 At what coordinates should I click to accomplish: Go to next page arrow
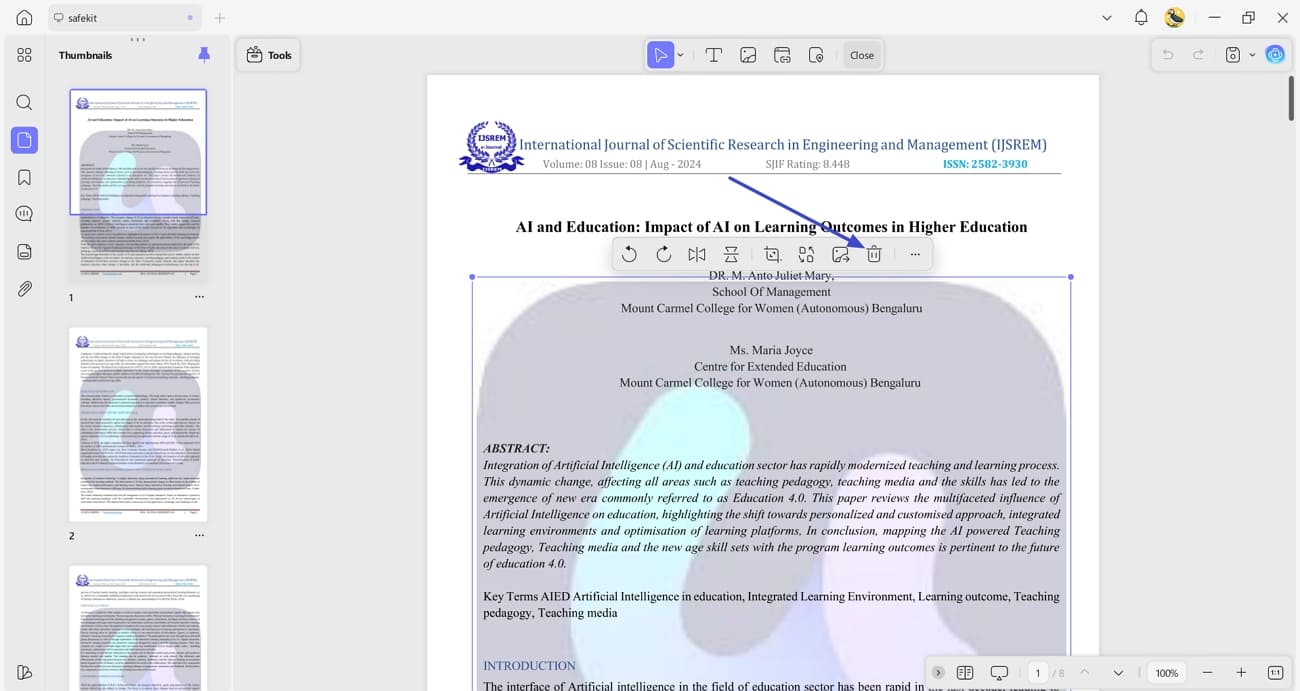1118,673
